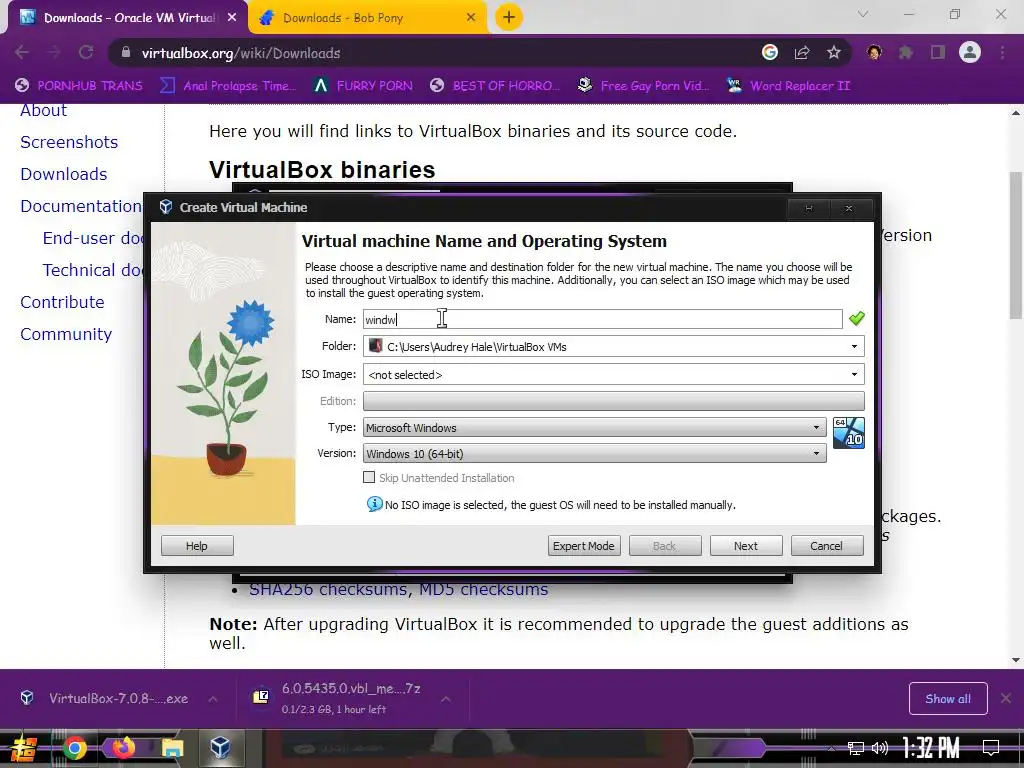Cancel the Create Virtual Machine dialog

pos(827,545)
